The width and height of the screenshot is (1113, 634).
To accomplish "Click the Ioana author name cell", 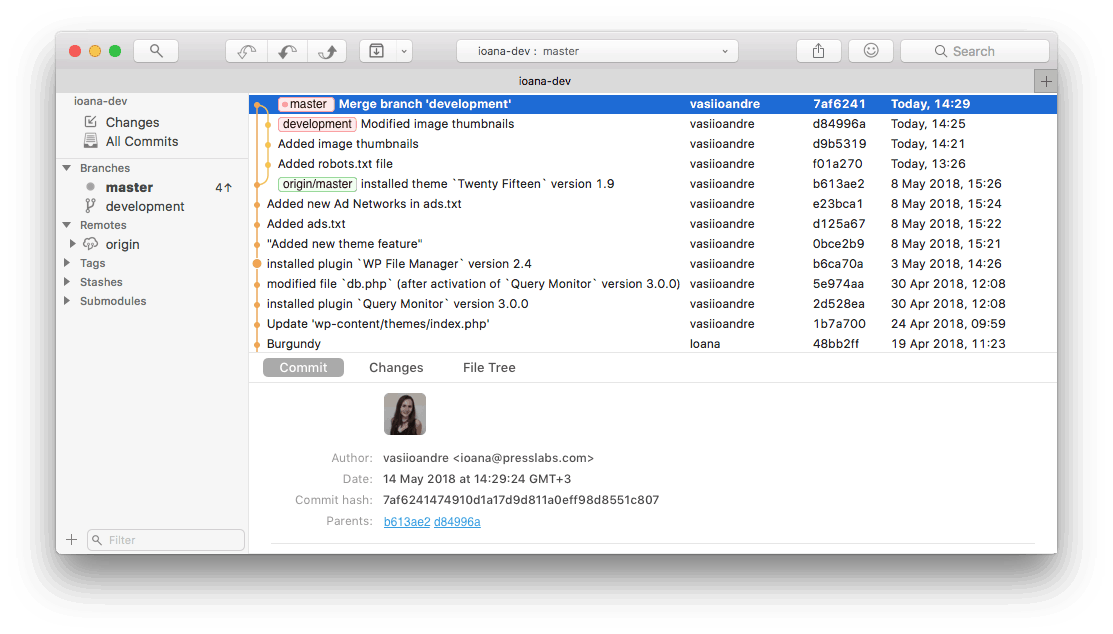I will click(705, 344).
